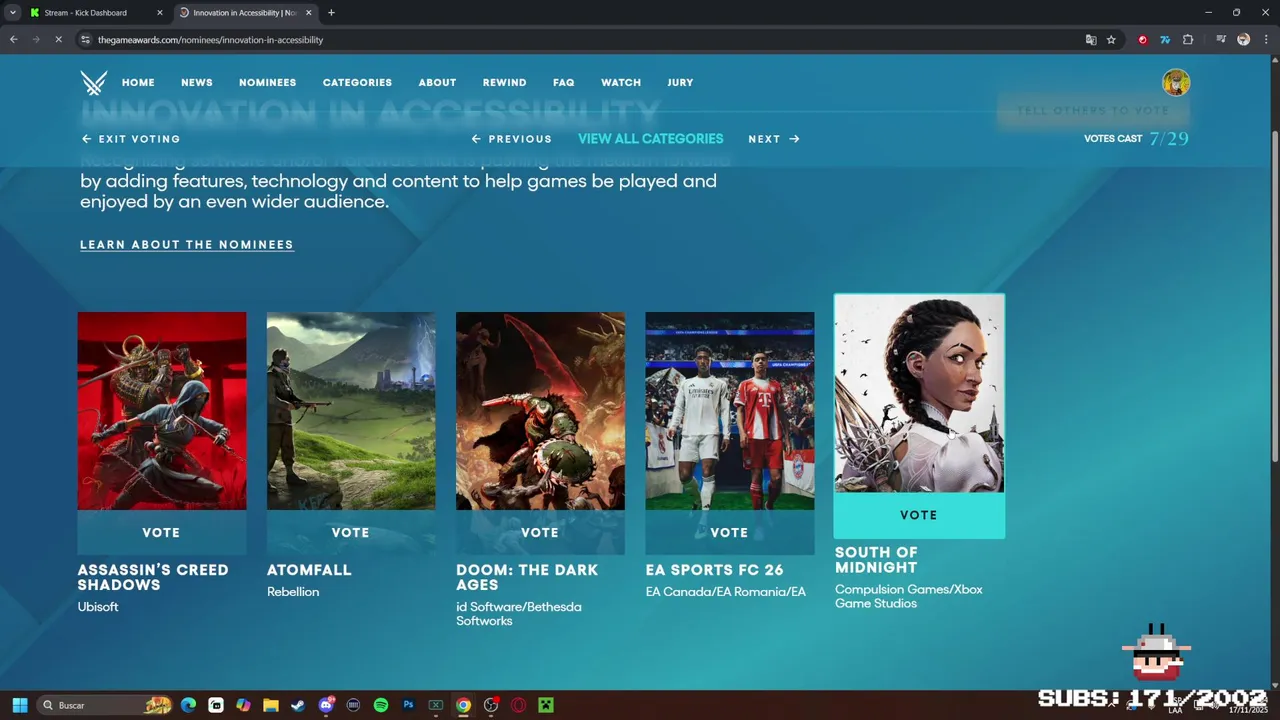
Task: Click LEARN ABOUT THE NOMINEES link
Action: (x=187, y=244)
